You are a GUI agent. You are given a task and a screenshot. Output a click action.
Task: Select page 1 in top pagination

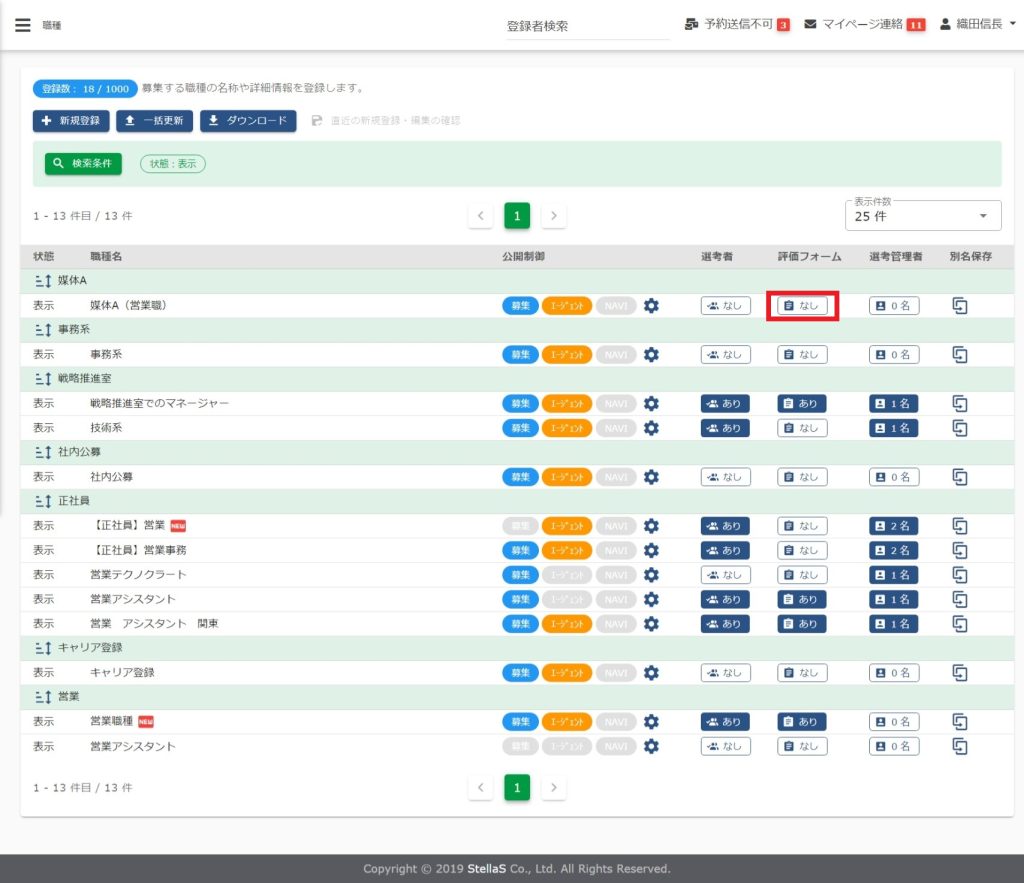[517, 215]
